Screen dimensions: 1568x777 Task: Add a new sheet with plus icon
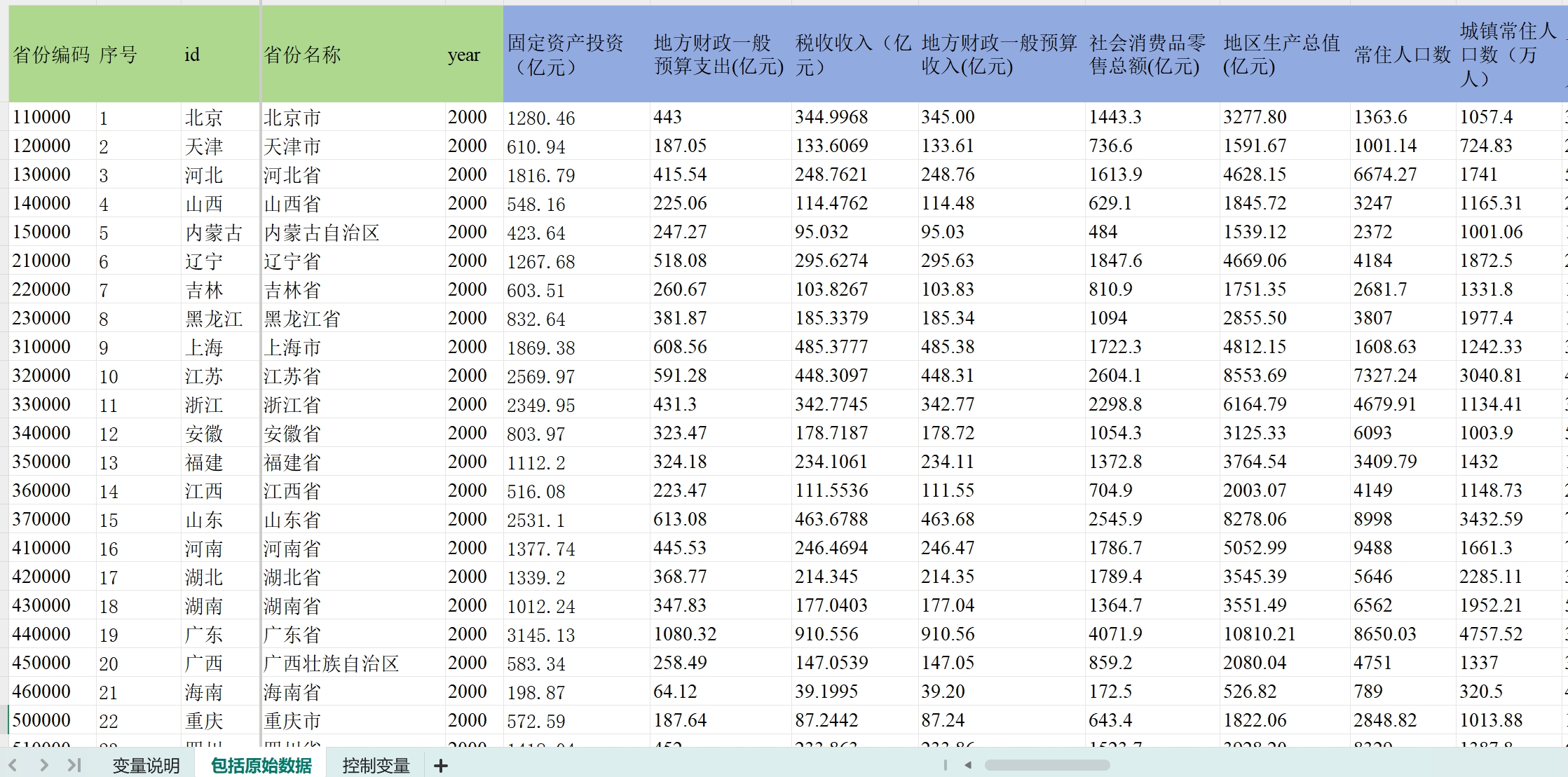click(x=441, y=766)
